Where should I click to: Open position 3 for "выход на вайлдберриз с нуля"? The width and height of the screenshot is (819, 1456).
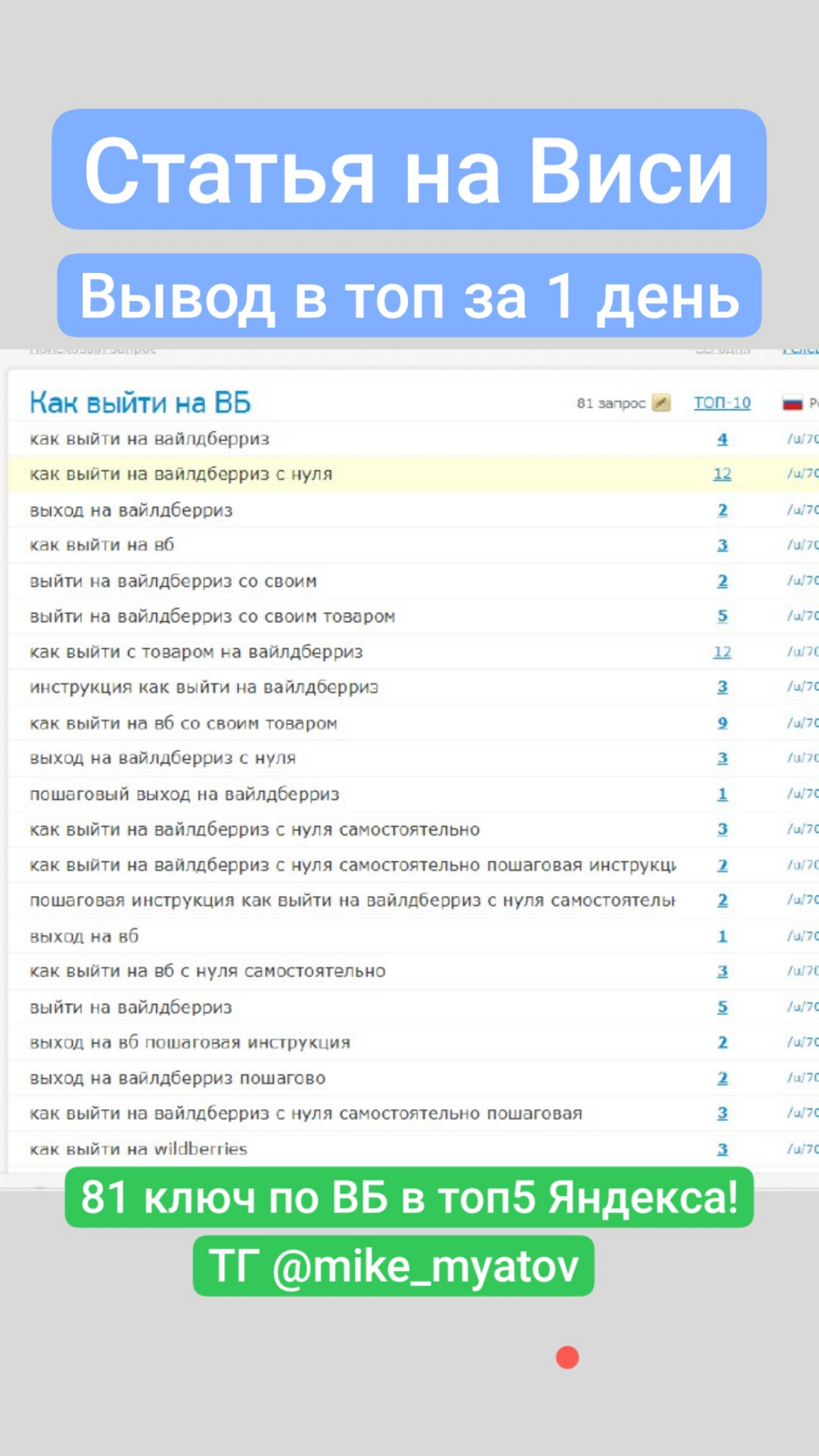[x=722, y=758]
